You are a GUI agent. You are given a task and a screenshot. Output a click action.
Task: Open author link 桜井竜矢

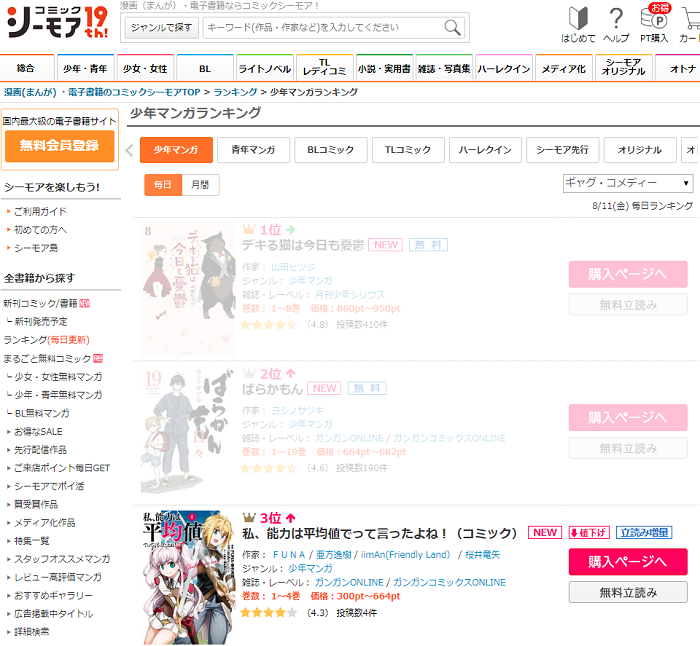pyautogui.click(x=482, y=555)
